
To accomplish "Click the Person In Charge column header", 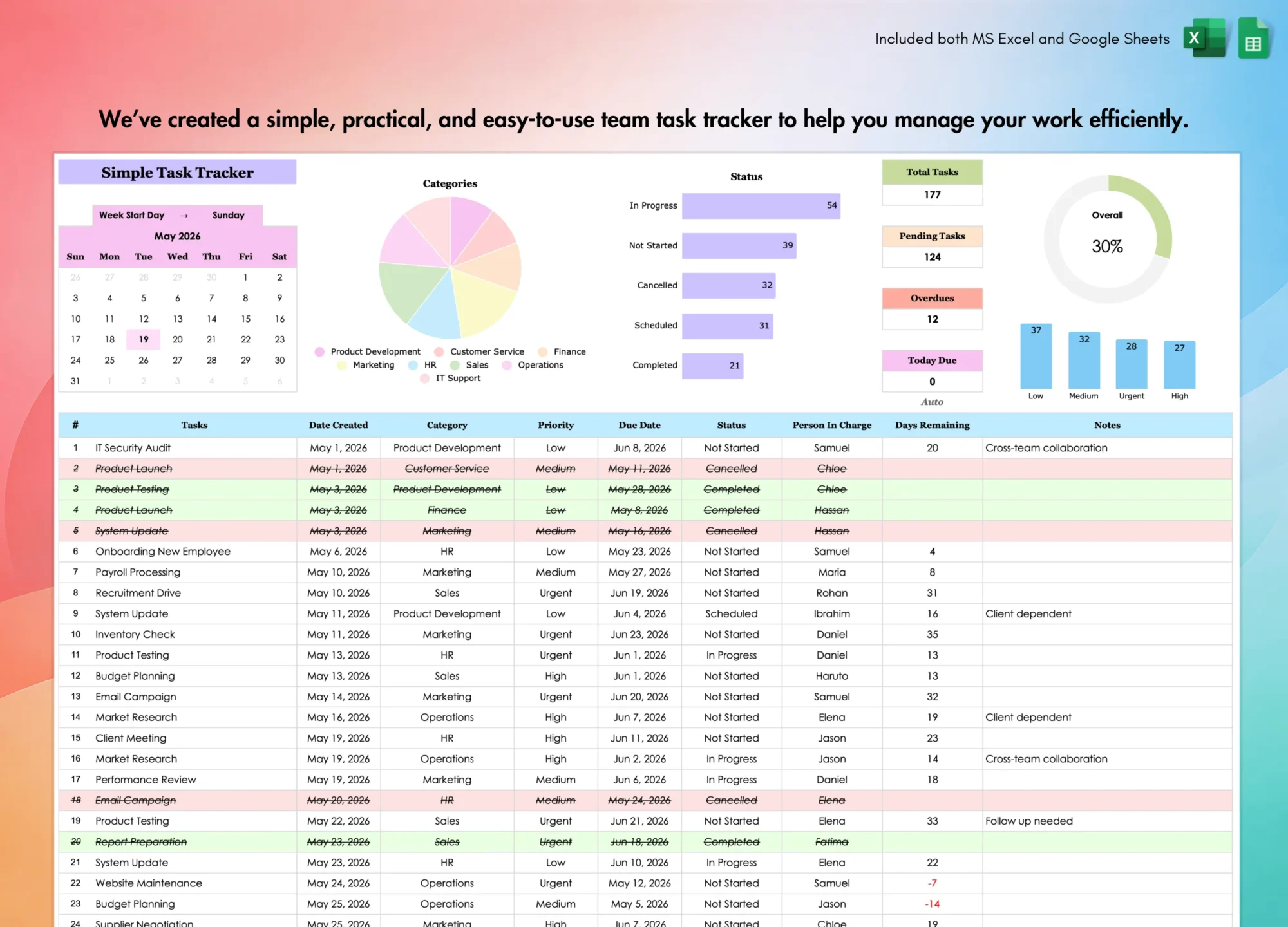I will coord(831,425).
